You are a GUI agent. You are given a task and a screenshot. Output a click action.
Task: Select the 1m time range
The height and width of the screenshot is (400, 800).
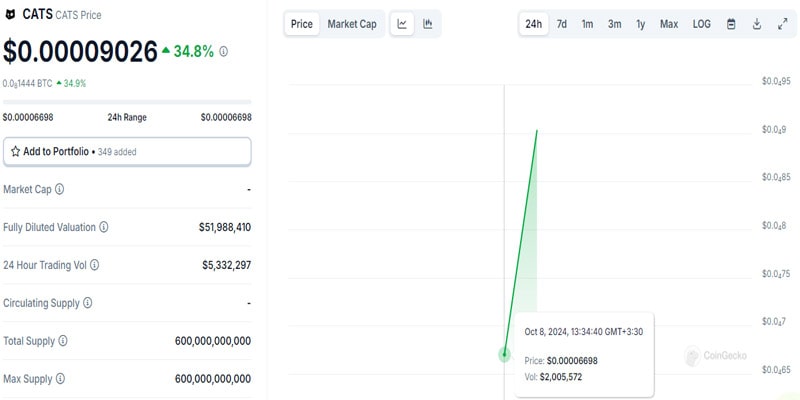(x=588, y=24)
